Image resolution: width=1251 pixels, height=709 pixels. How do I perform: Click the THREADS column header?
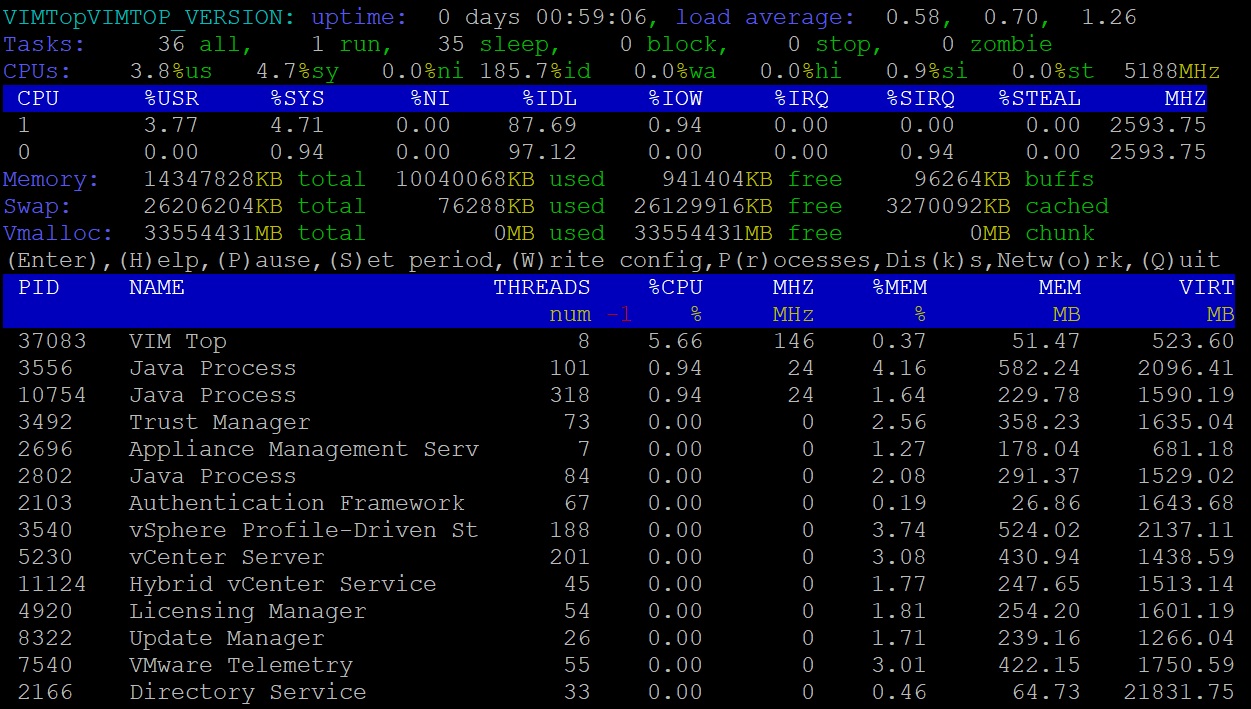(541, 287)
